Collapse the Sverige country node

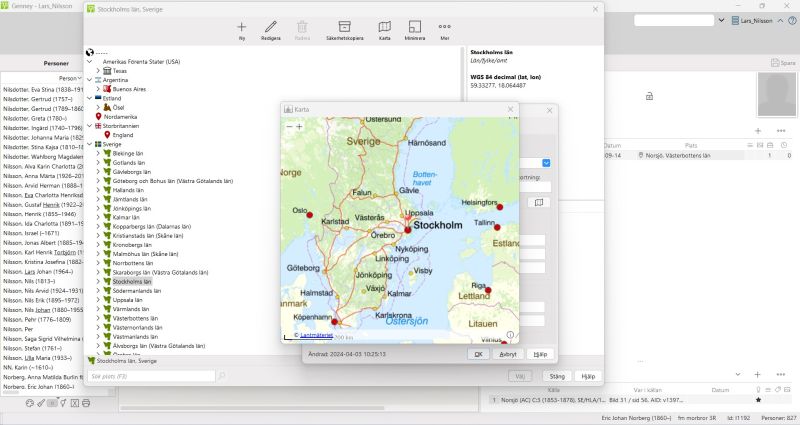point(90,144)
